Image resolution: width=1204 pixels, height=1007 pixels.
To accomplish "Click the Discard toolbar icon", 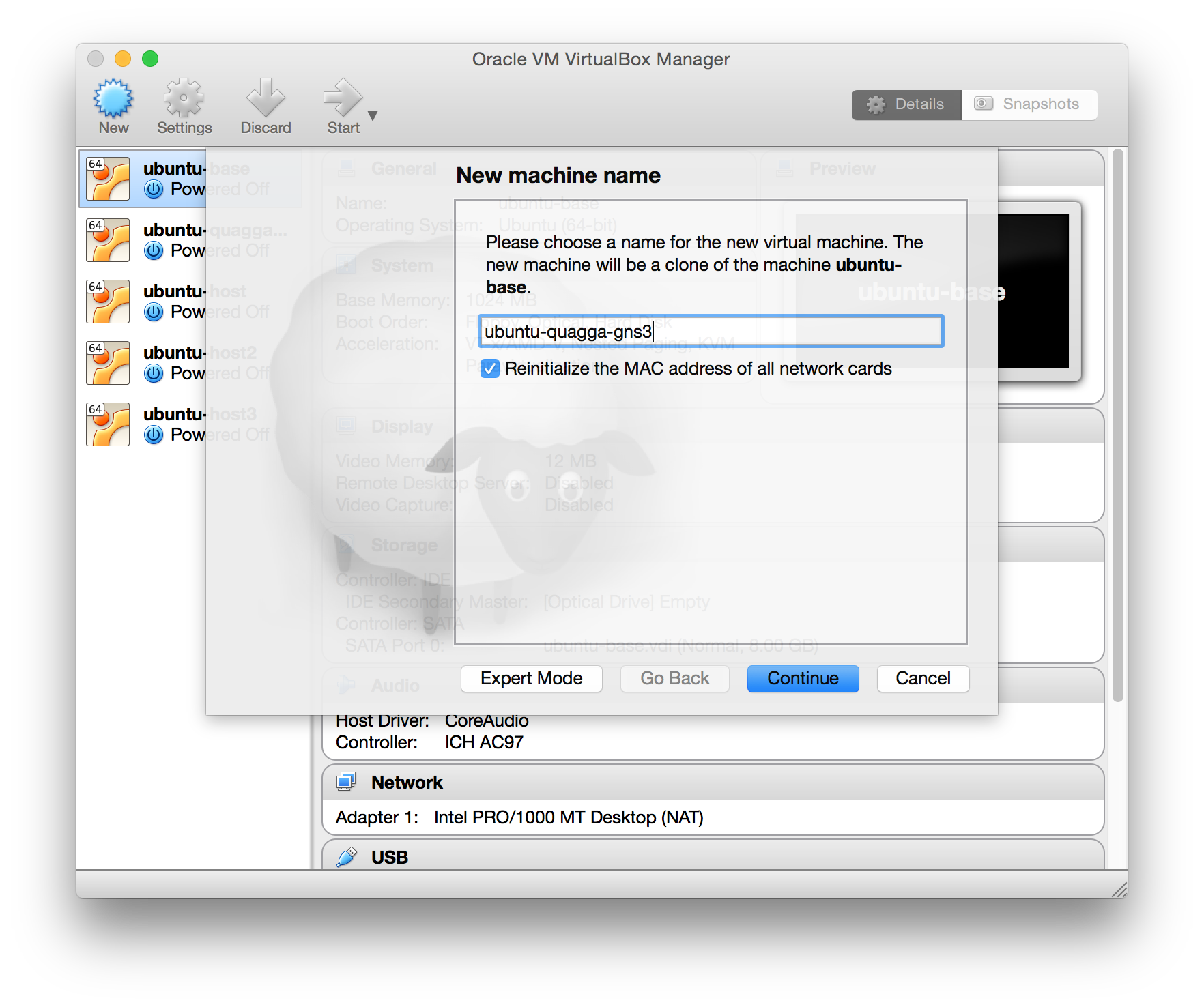I will (266, 99).
